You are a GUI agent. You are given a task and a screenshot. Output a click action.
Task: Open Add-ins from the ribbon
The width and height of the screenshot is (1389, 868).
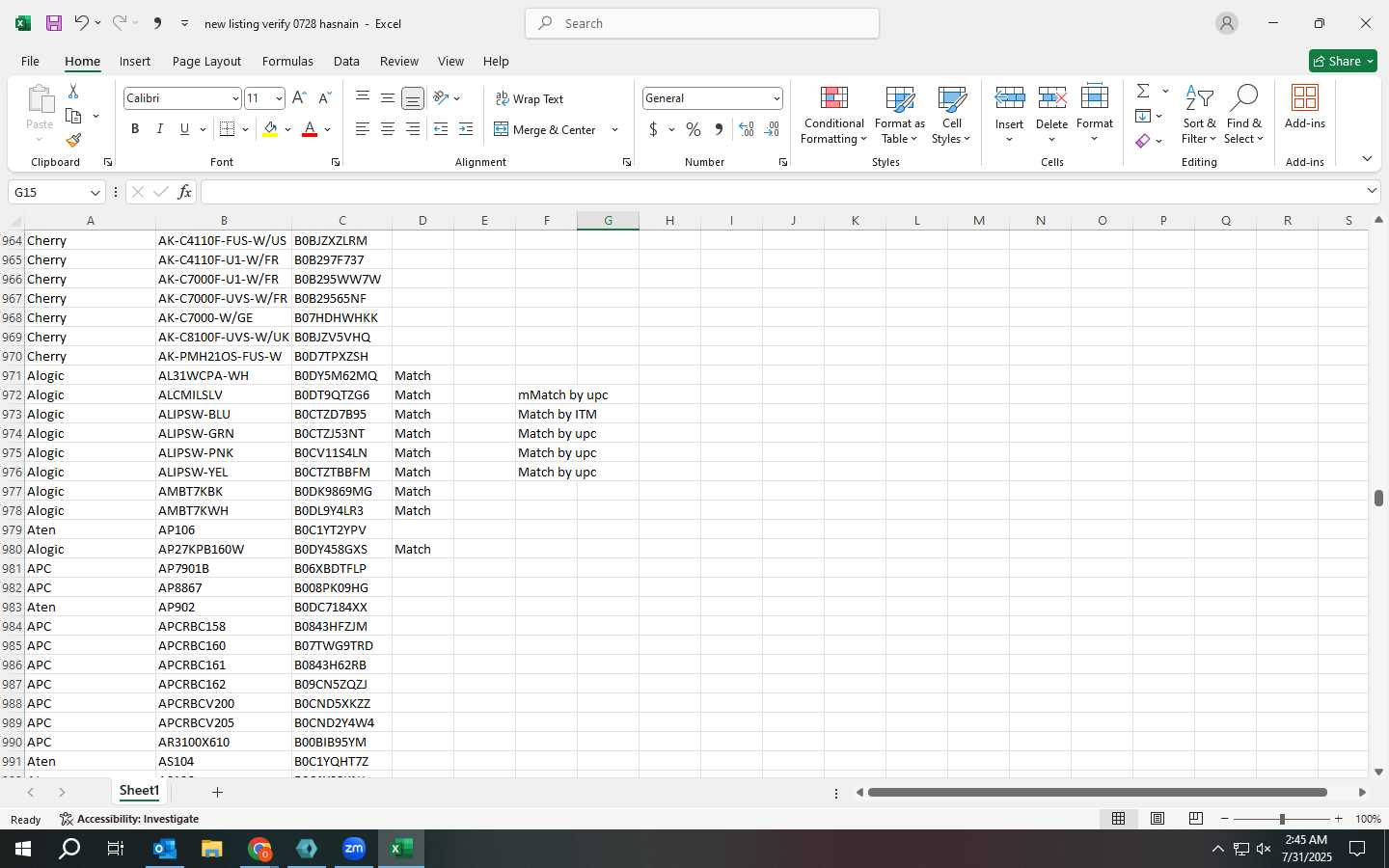coord(1305,108)
